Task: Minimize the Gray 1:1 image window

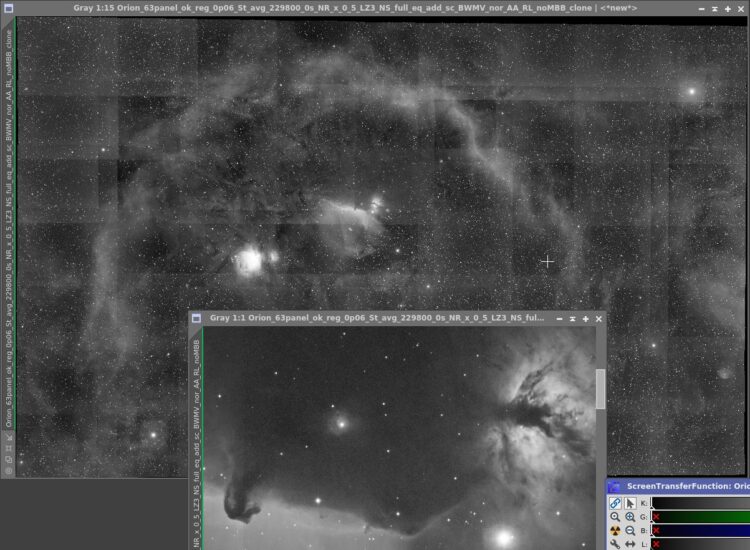Action: pos(559,319)
